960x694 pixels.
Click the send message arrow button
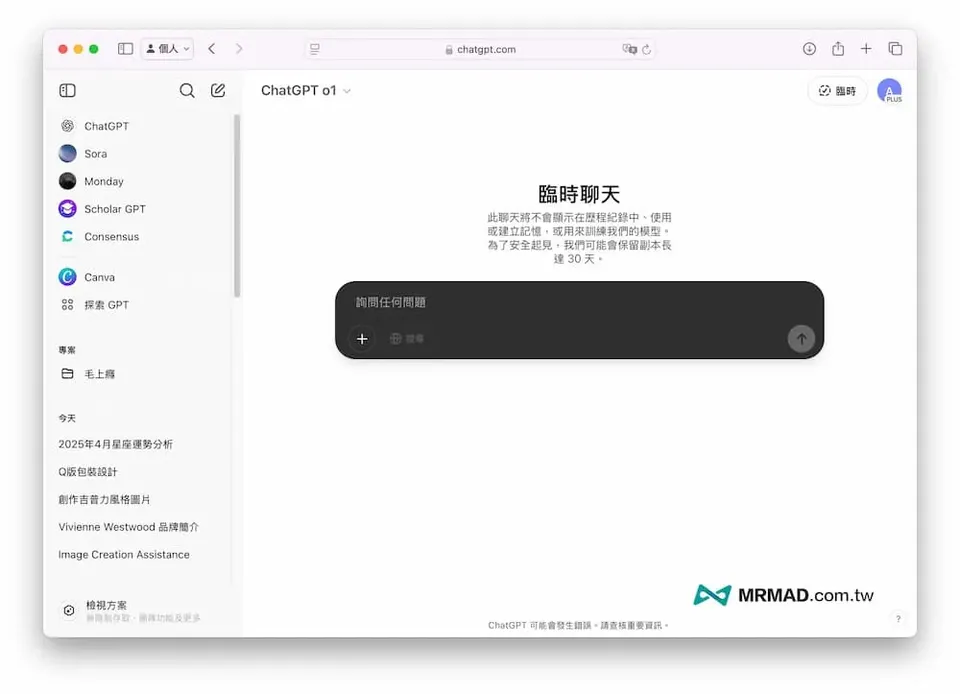[x=801, y=338]
